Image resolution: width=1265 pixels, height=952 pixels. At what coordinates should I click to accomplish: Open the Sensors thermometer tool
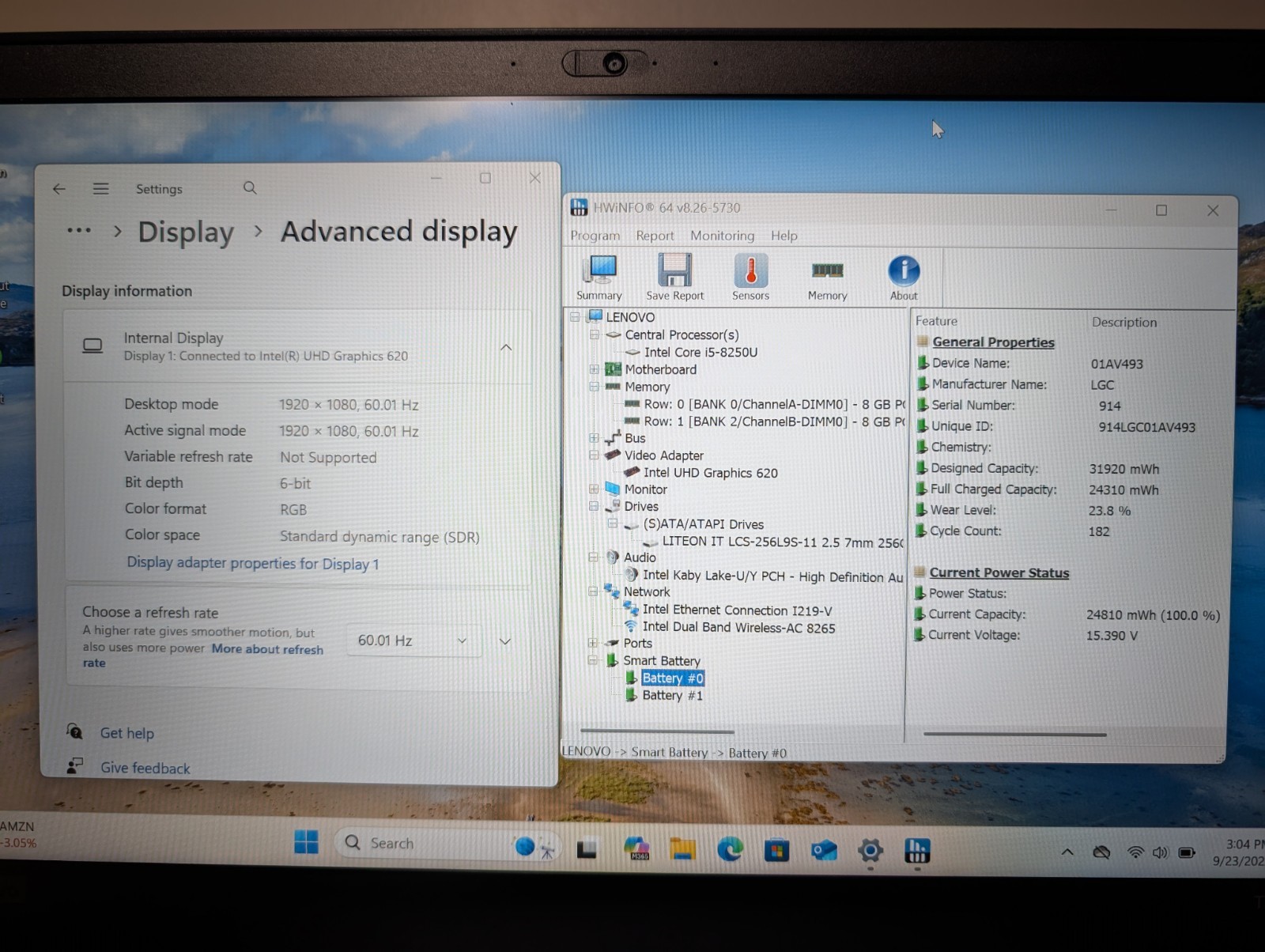tap(750, 278)
